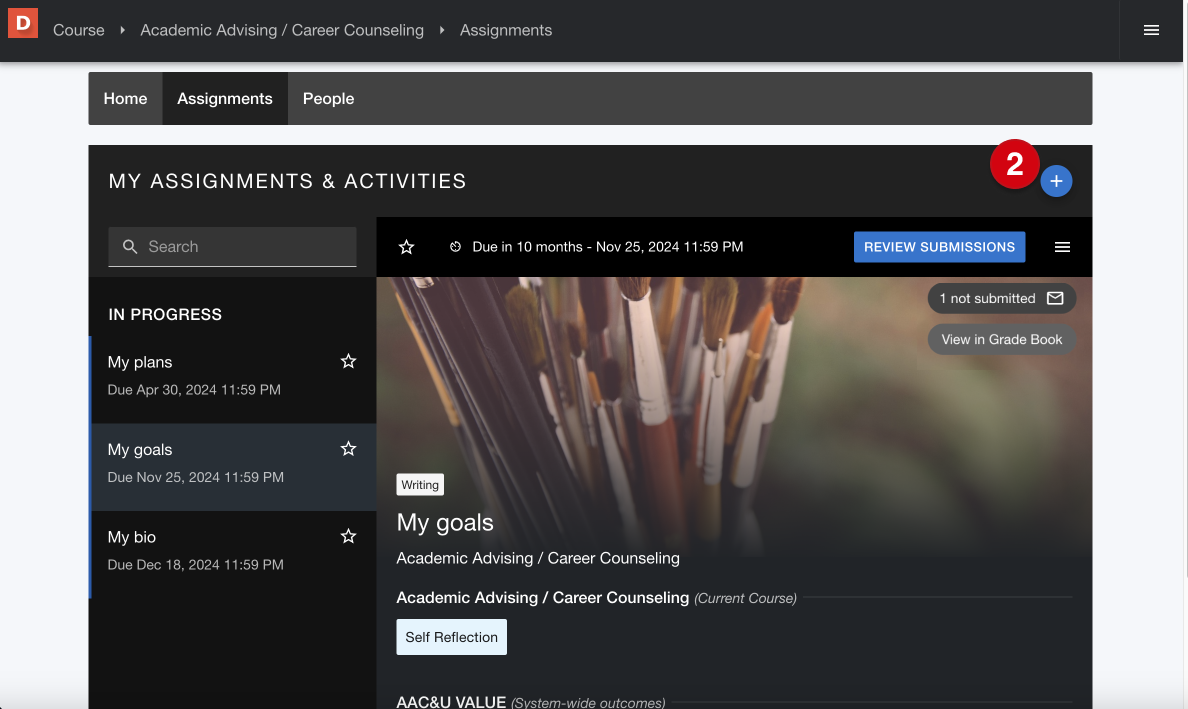Viewport: 1188px width, 709px height.
Task: Click Due Apr 30, 2024 11:59 PM text
Action: (x=194, y=389)
